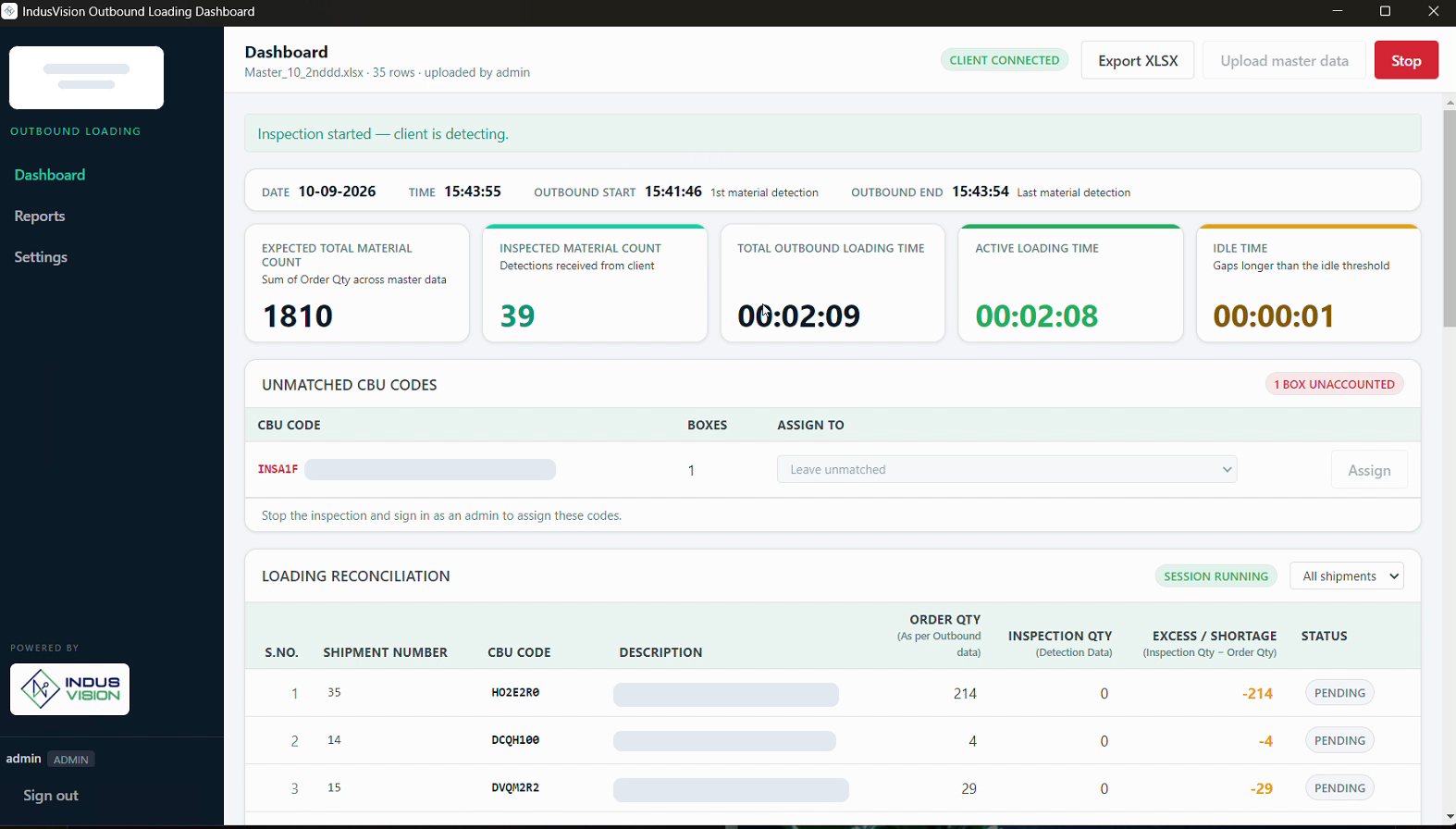The width and height of the screenshot is (1456, 829).
Task: Click the Indus Vision logo in sidebar
Action: (69, 689)
